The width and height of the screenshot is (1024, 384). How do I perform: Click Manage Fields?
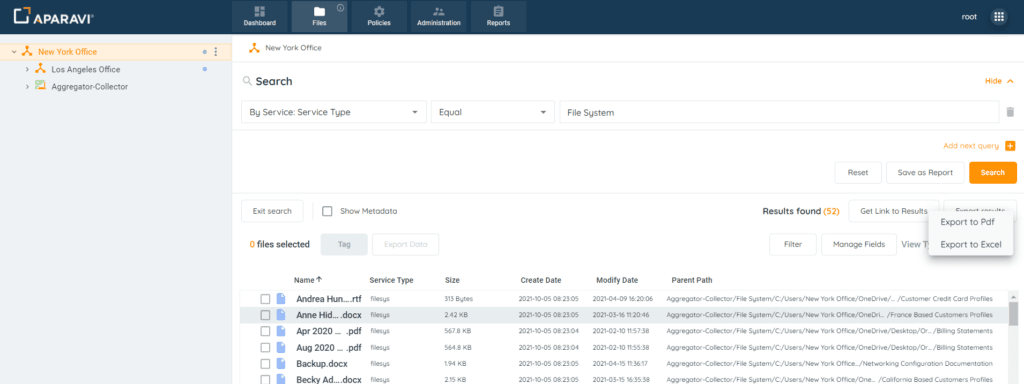pyautogui.click(x=859, y=244)
